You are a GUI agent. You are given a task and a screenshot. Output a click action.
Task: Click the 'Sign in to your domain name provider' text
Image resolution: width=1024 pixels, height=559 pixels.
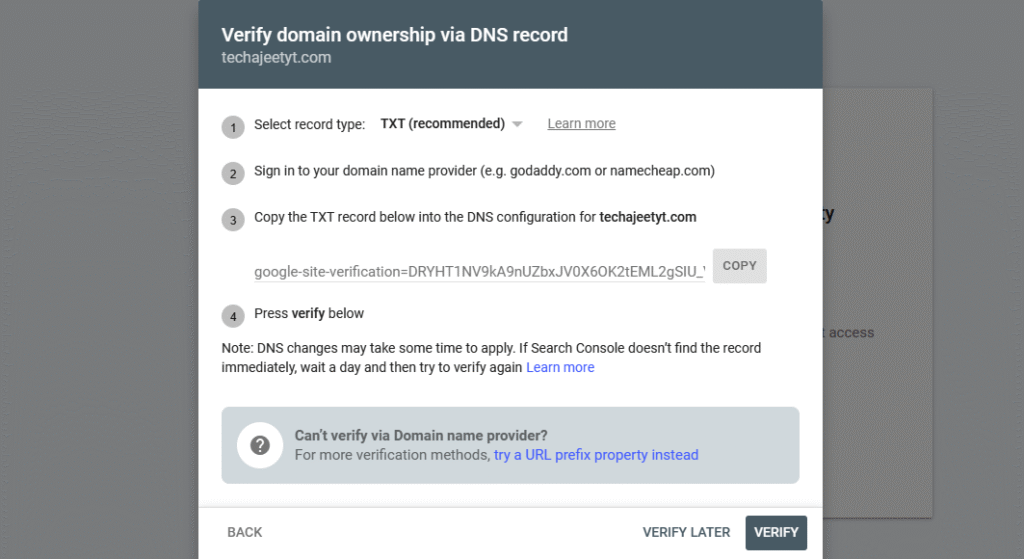484,171
